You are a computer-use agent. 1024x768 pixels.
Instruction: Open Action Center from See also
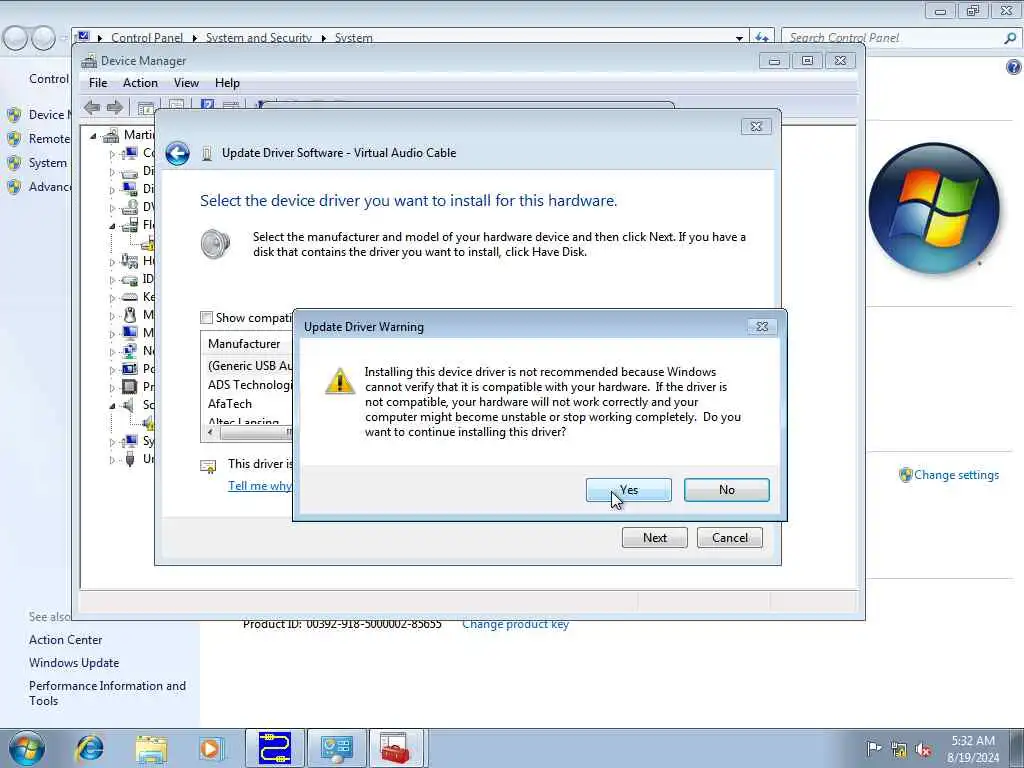pos(65,640)
